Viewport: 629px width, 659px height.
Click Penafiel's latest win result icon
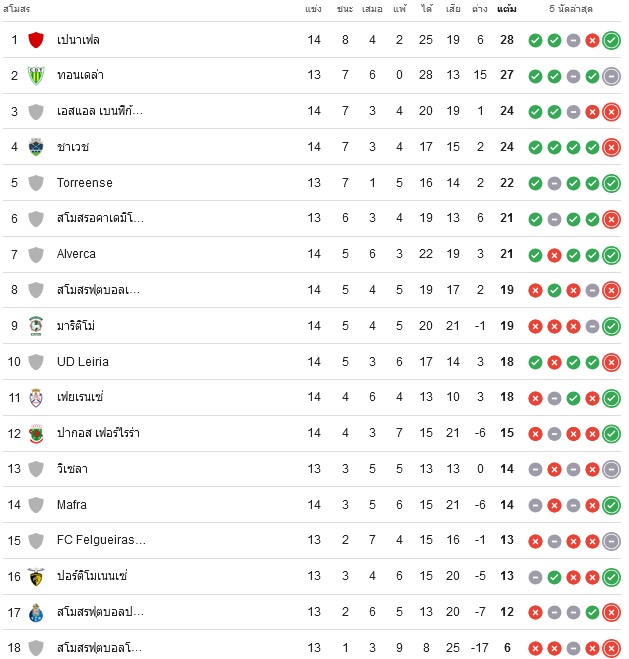(x=611, y=40)
